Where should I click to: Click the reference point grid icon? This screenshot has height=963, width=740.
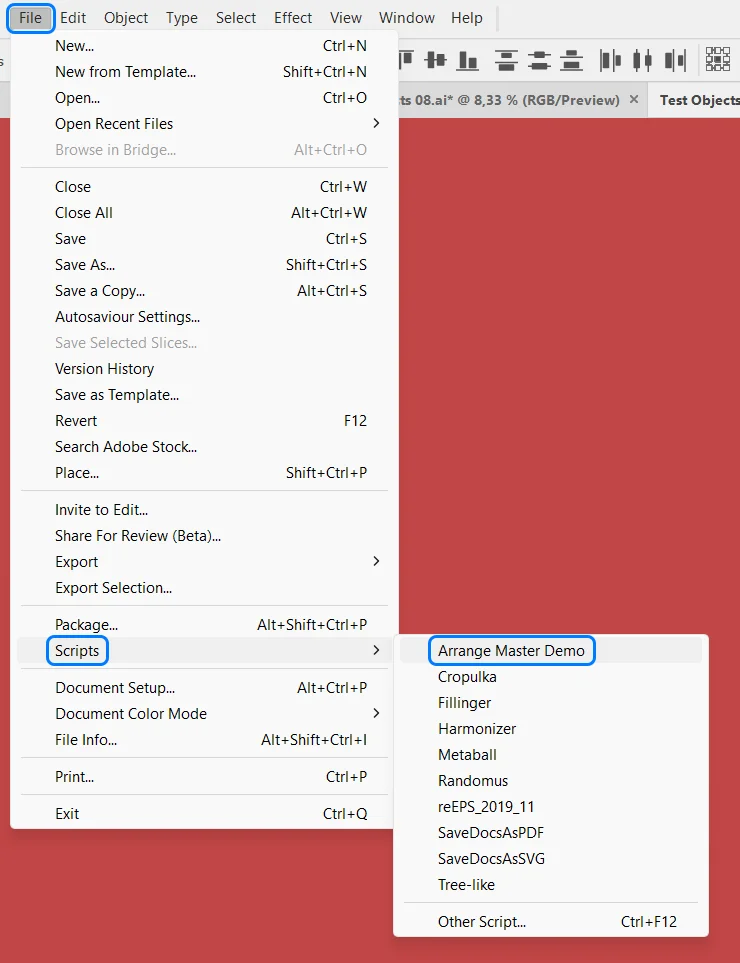pyautogui.click(x=718, y=60)
